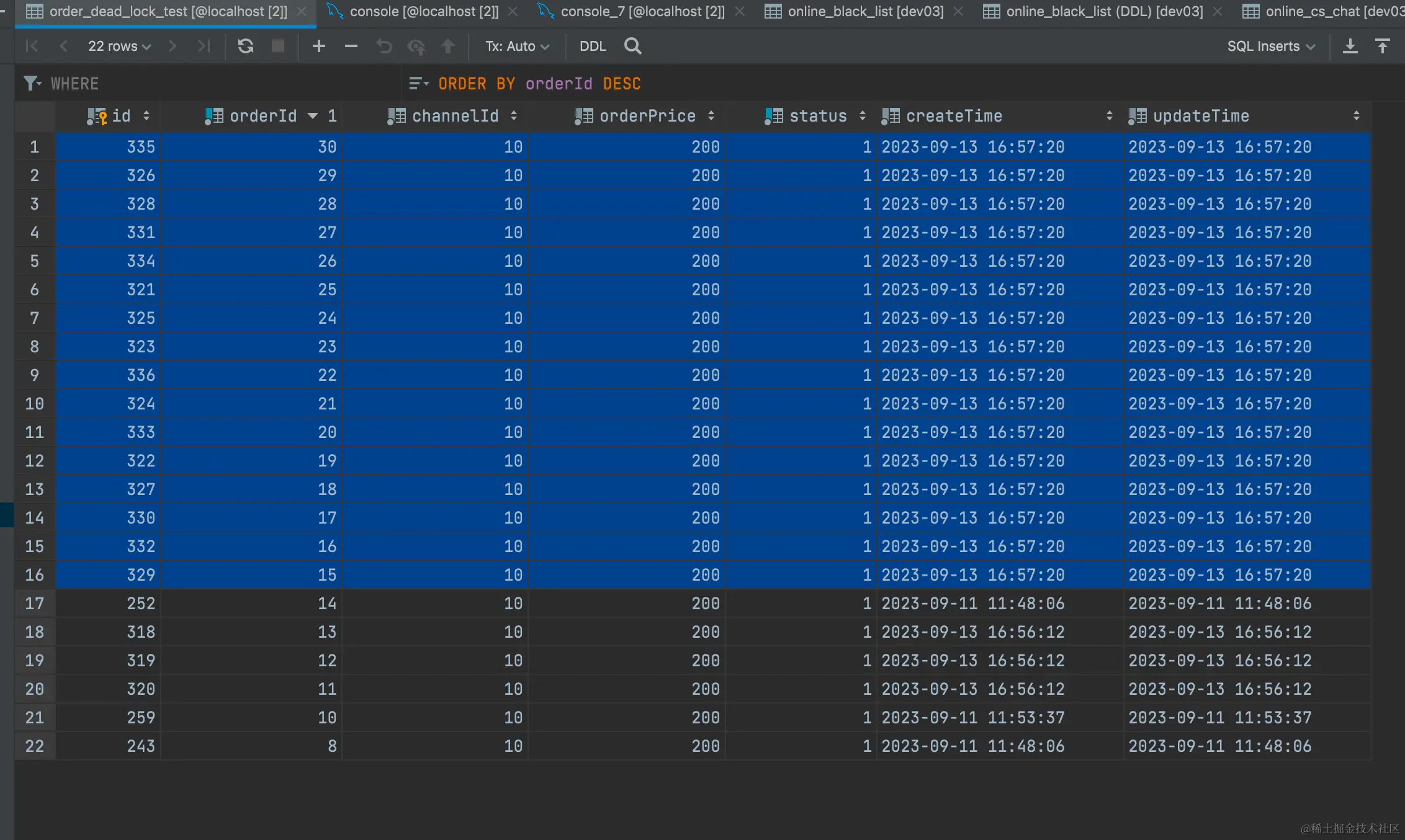Image resolution: width=1405 pixels, height=840 pixels.
Task: Submit changes with up arrow icon
Action: 447,46
